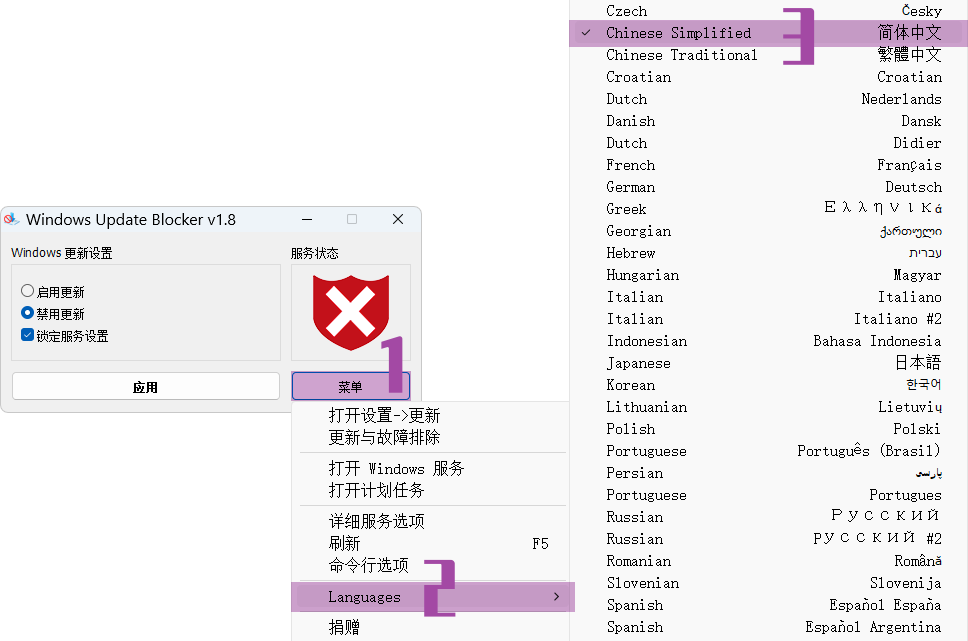Pick Croatian from language list
Screen dimensions: 968x641
769,77
